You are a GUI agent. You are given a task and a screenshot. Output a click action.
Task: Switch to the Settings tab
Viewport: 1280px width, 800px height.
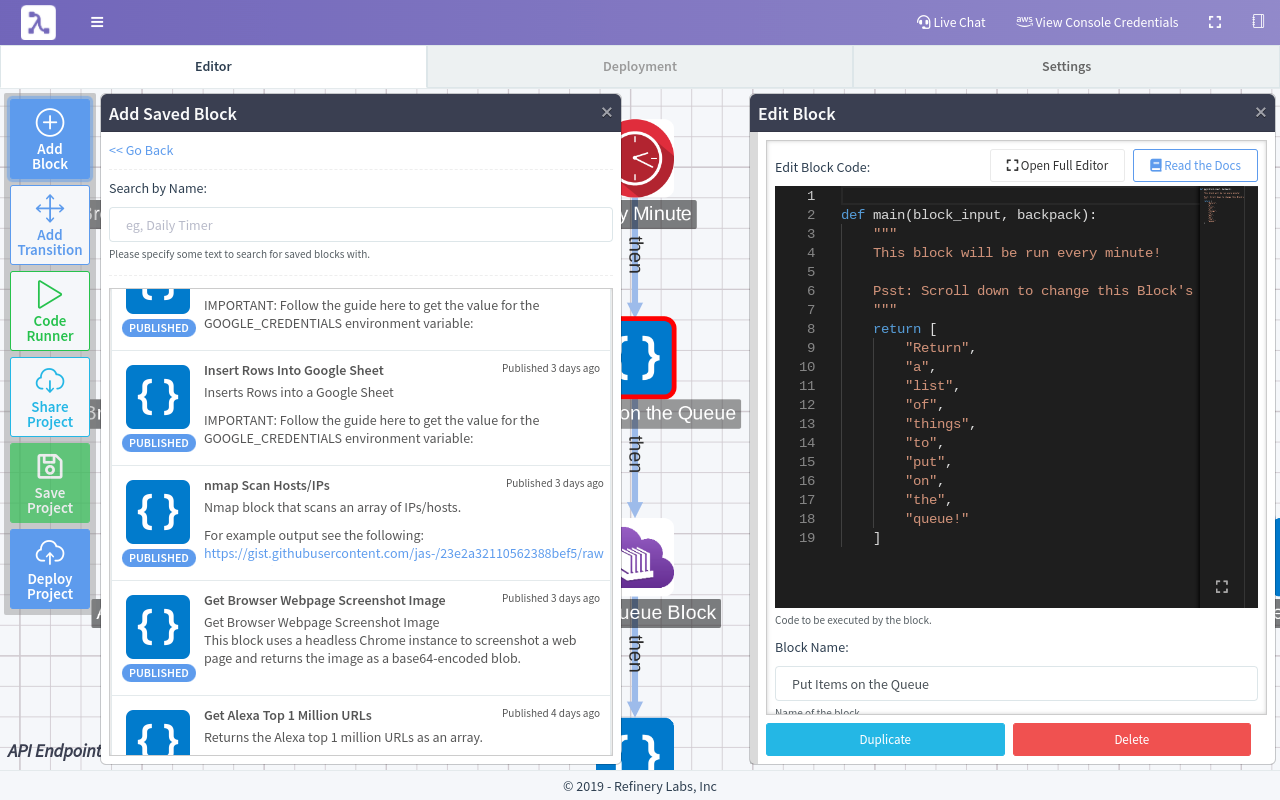coord(1066,66)
